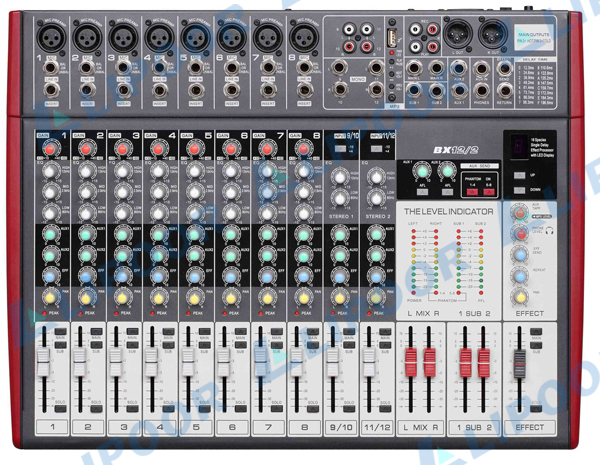
Task: Click the channel 8 XLR mic input
Action: point(303,37)
